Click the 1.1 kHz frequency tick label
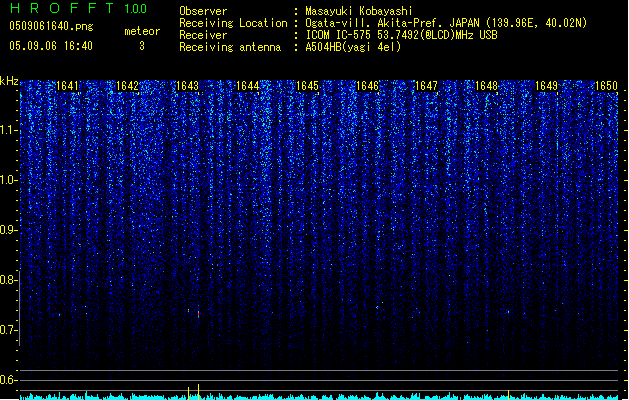Screen dimensions: 629x400 (8, 130)
